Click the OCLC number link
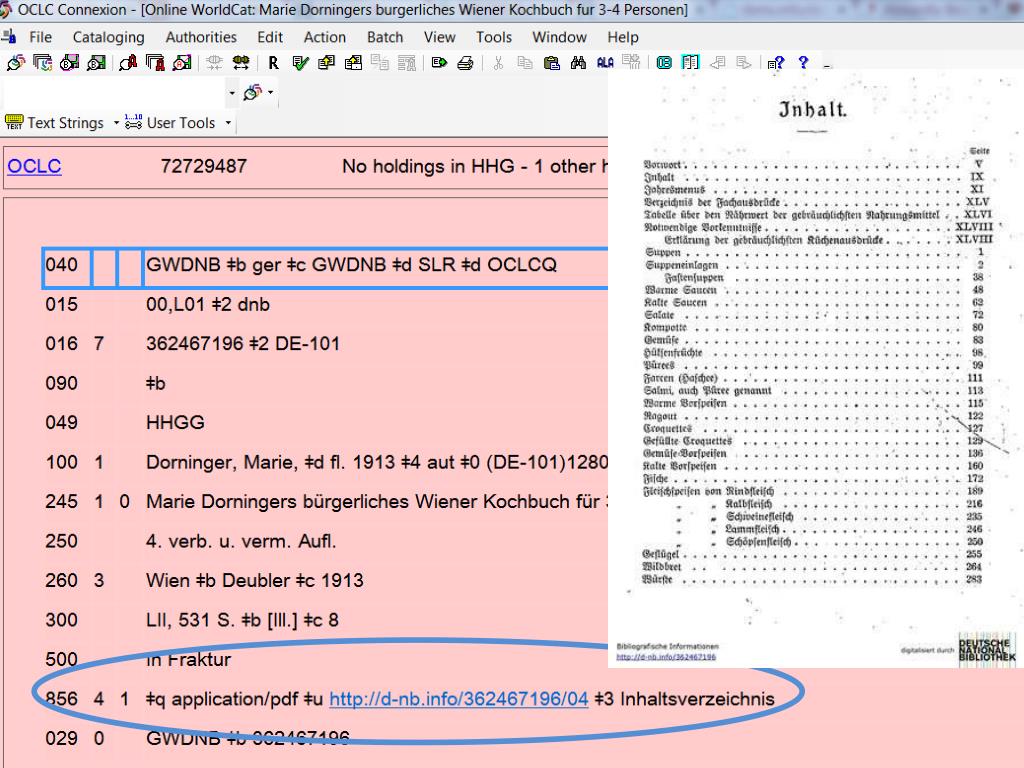The height and width of the screenshot is (768, 1024). click(35, 166)
